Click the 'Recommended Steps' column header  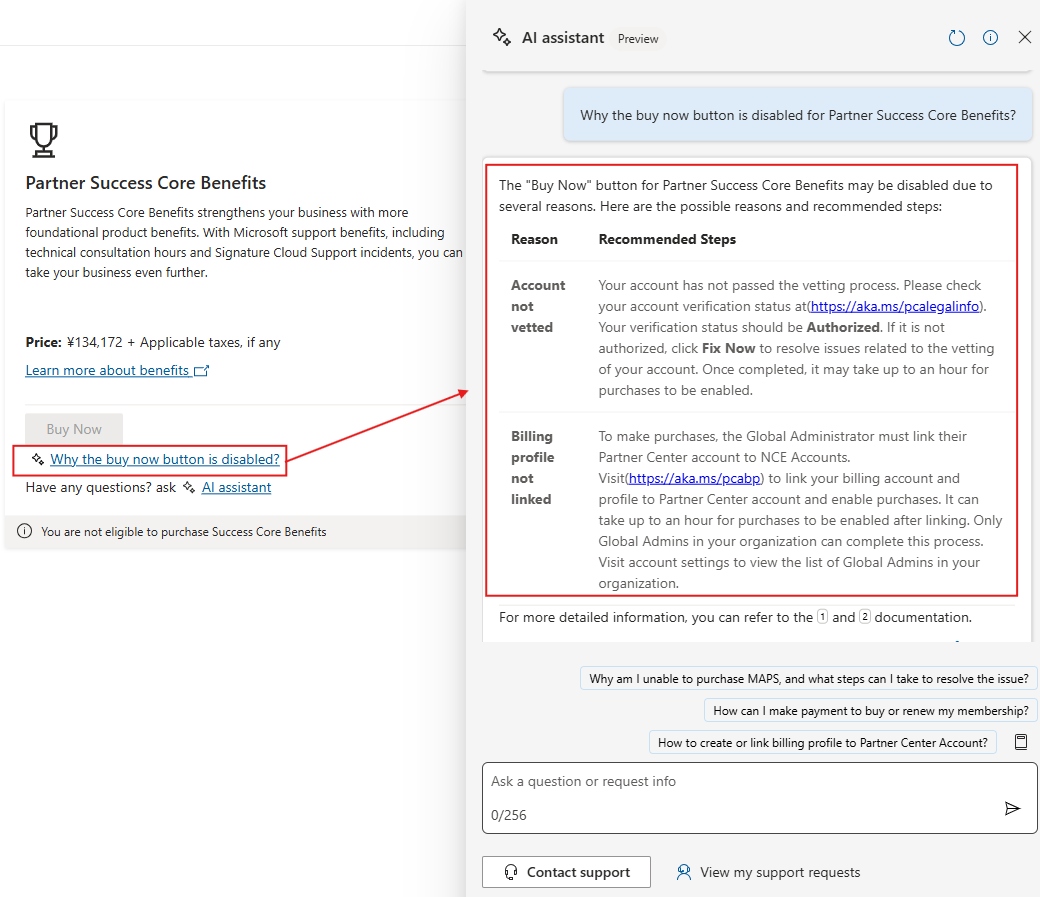(667, 240)
